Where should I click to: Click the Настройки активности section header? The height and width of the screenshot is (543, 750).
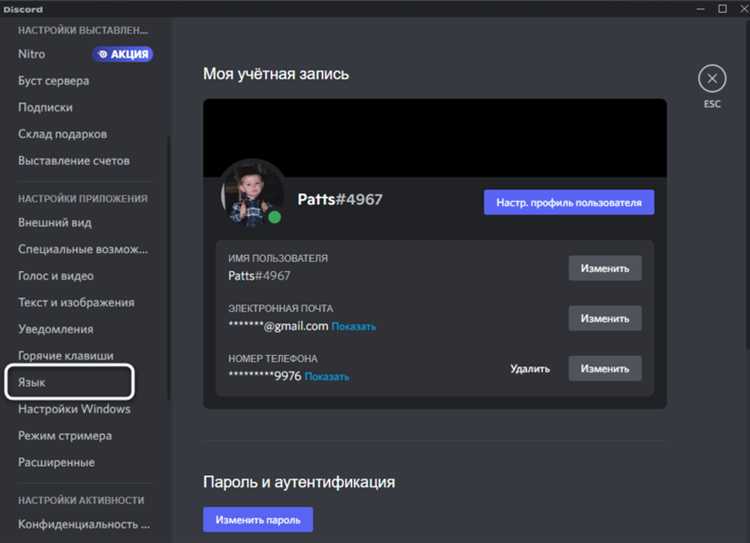(x=81, y=500)
